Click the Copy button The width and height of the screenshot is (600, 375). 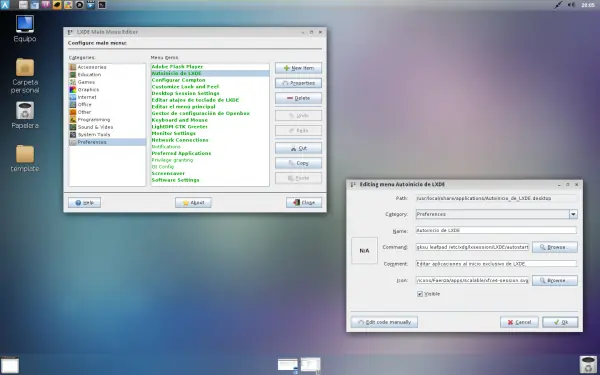(x=298, y=163)
